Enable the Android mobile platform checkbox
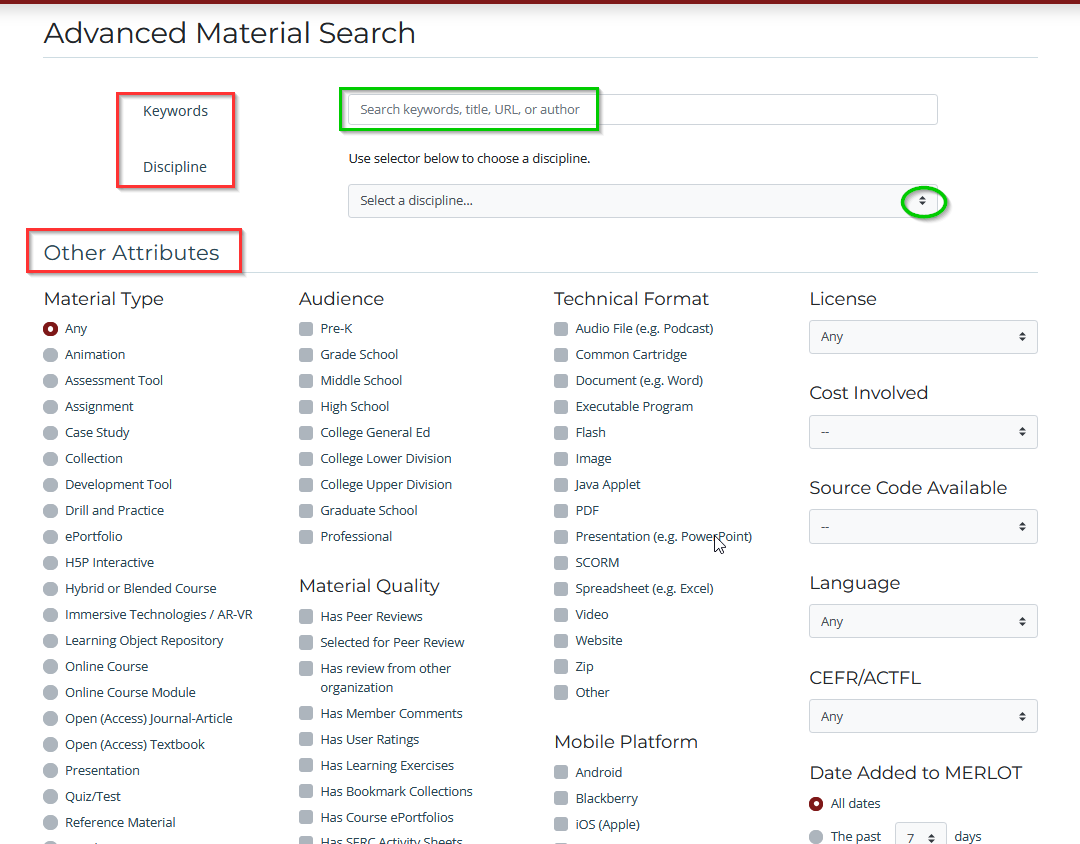The image size is (1080, 844). pyautogui.click(x=561, y=773)
